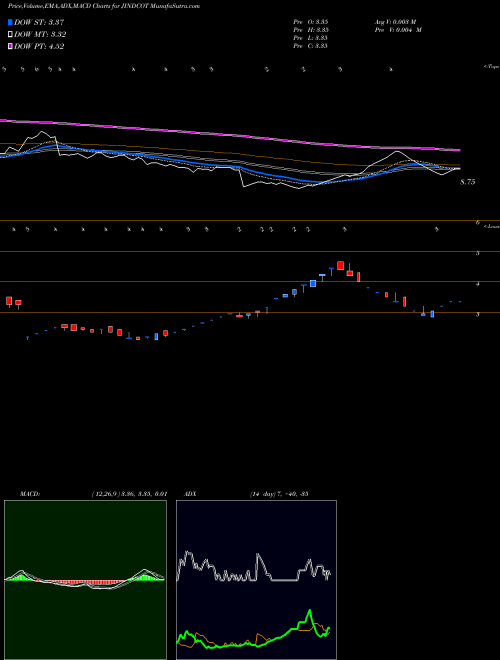Click the 'Pre C: 3.35' close value
Screen dimensions: 500x660
click(x=311, y=46)
